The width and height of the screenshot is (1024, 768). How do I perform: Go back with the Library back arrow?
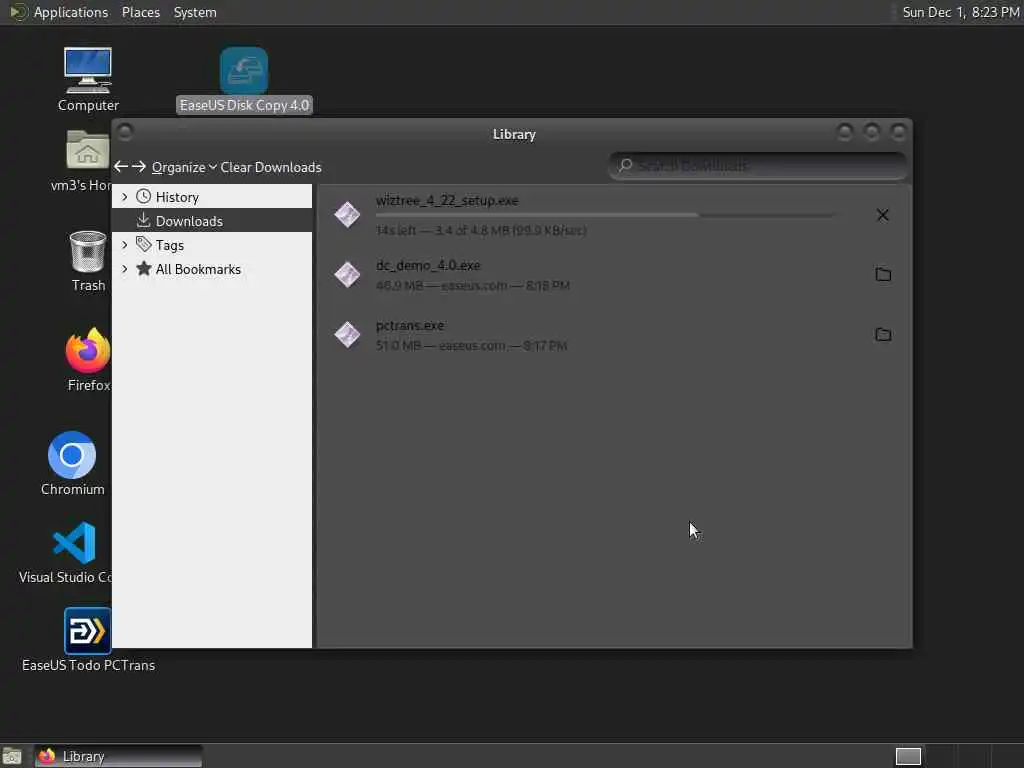121,167
